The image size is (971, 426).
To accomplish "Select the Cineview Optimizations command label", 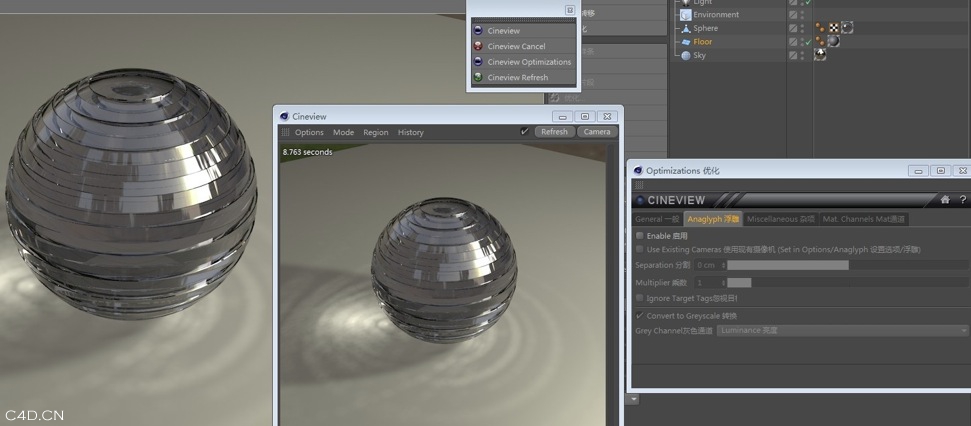I will pyautogui.click(x=529, y=62).
